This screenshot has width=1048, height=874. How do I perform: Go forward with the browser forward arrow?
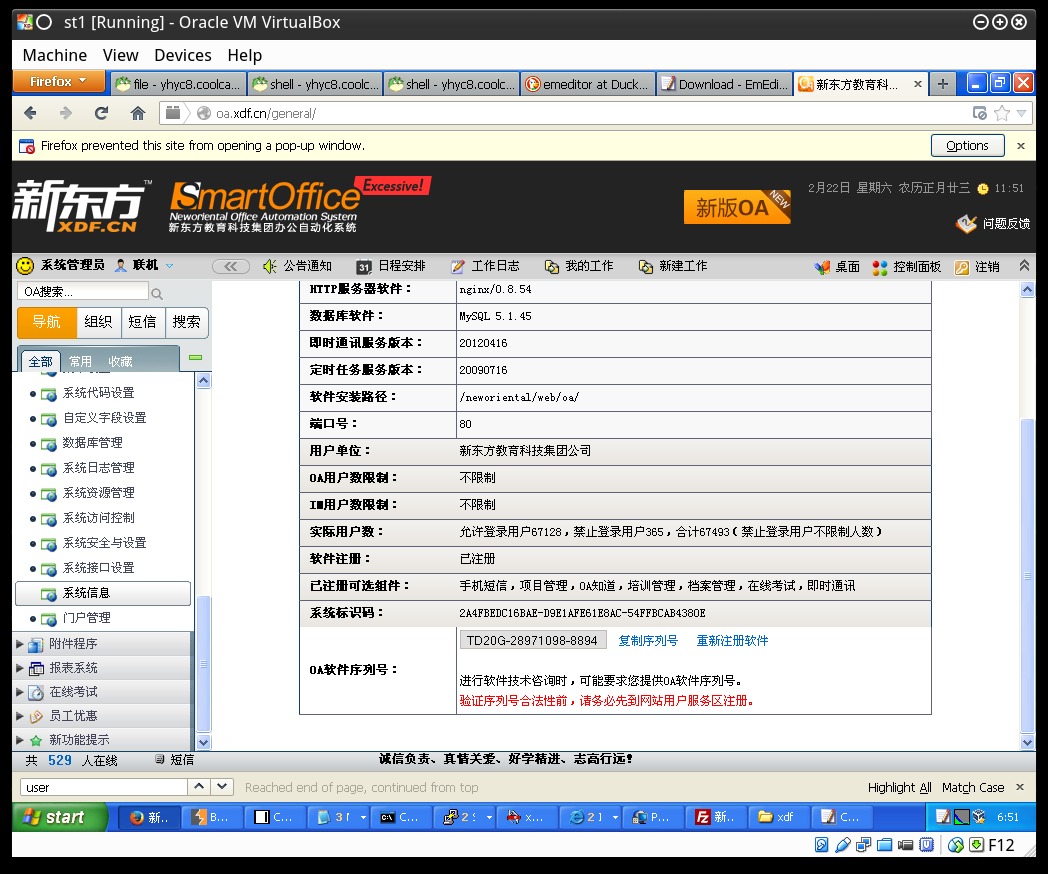pos(66,113)
